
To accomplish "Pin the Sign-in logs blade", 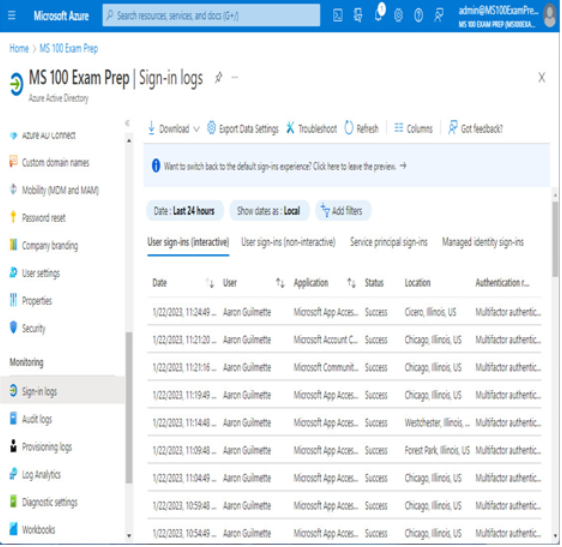I will (218, 77).
